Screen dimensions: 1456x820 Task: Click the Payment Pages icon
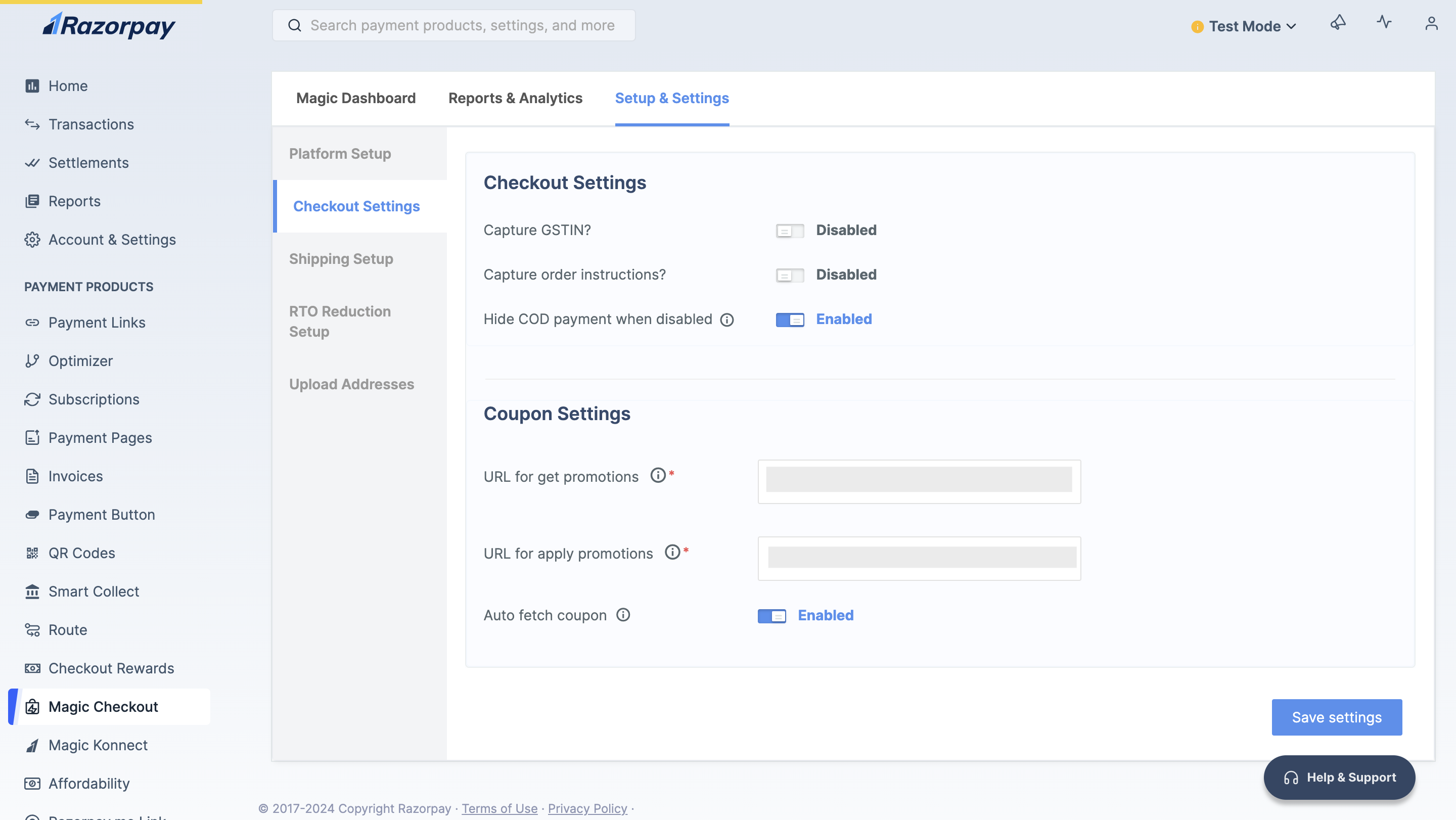(x=32, y=438)
